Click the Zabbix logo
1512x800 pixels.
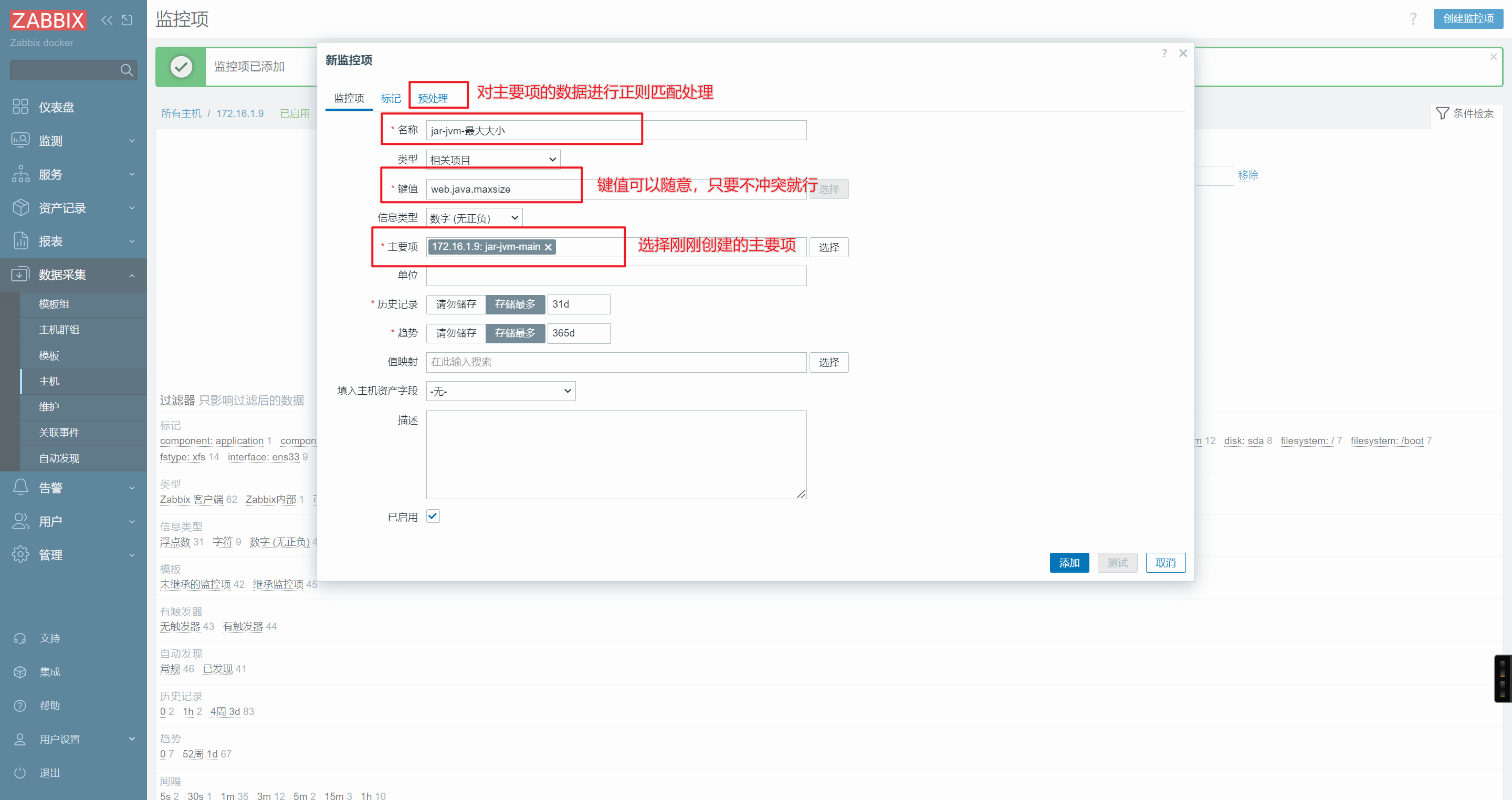[48, 20]
